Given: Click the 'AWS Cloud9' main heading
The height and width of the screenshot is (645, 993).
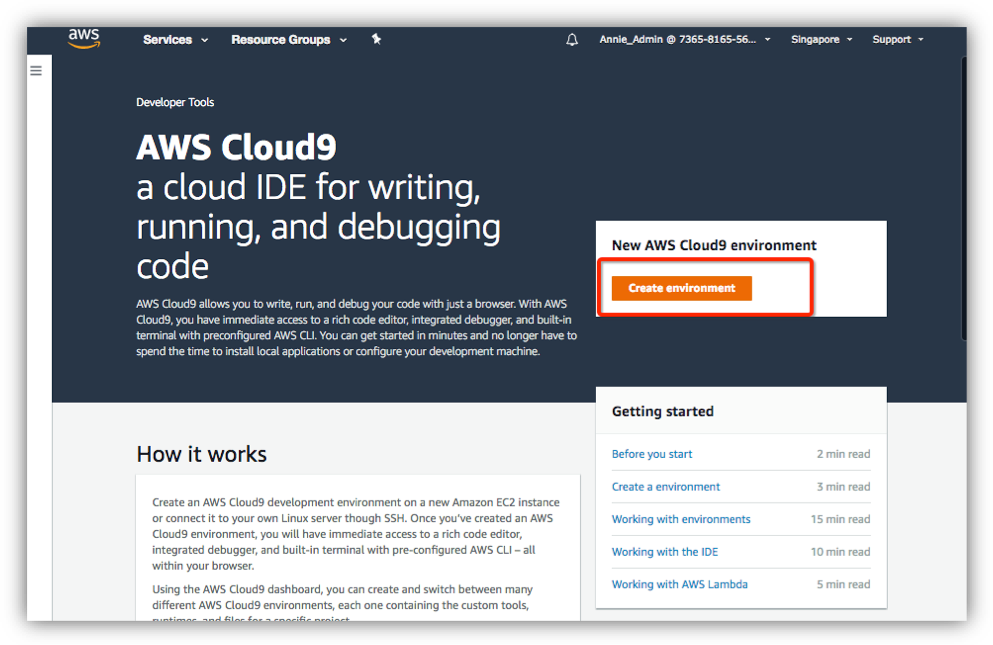Looking at the screenshot, I should pos(236,147).
